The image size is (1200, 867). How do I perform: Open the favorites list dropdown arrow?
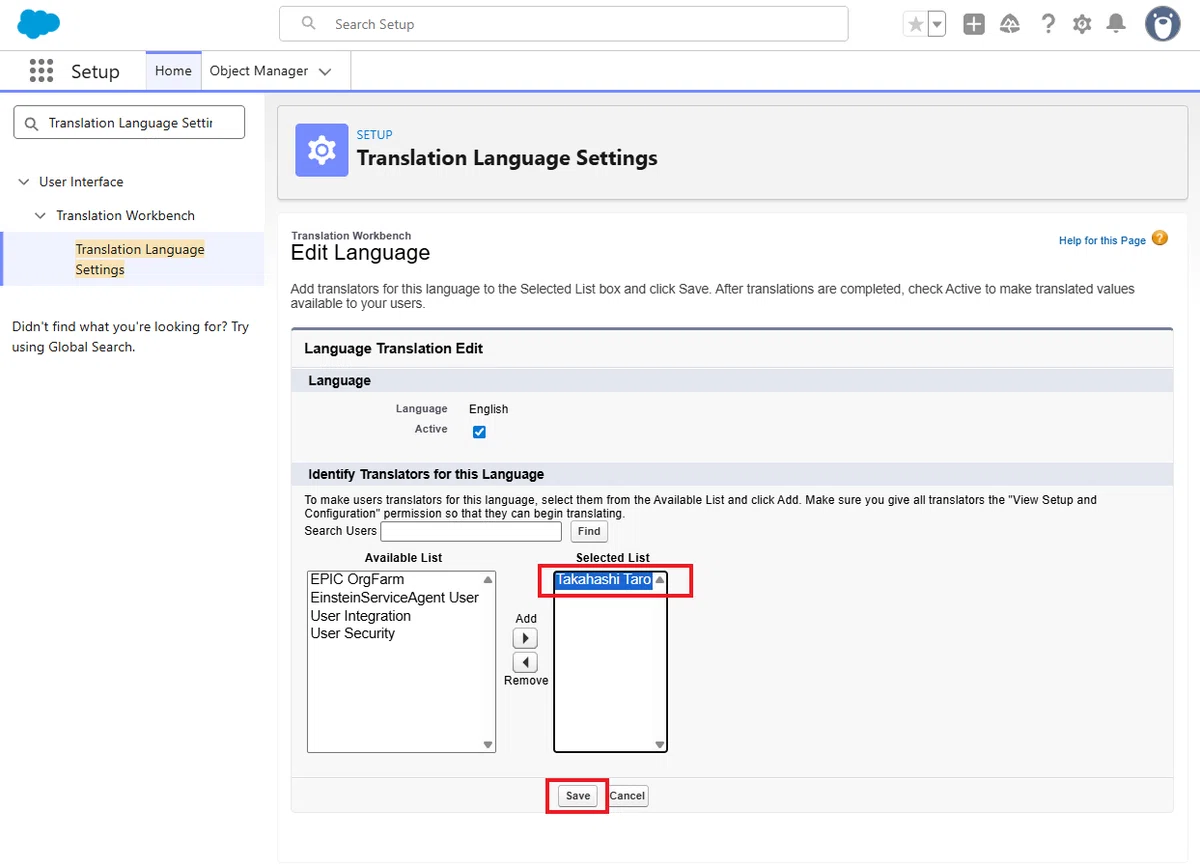pos(937,24)
